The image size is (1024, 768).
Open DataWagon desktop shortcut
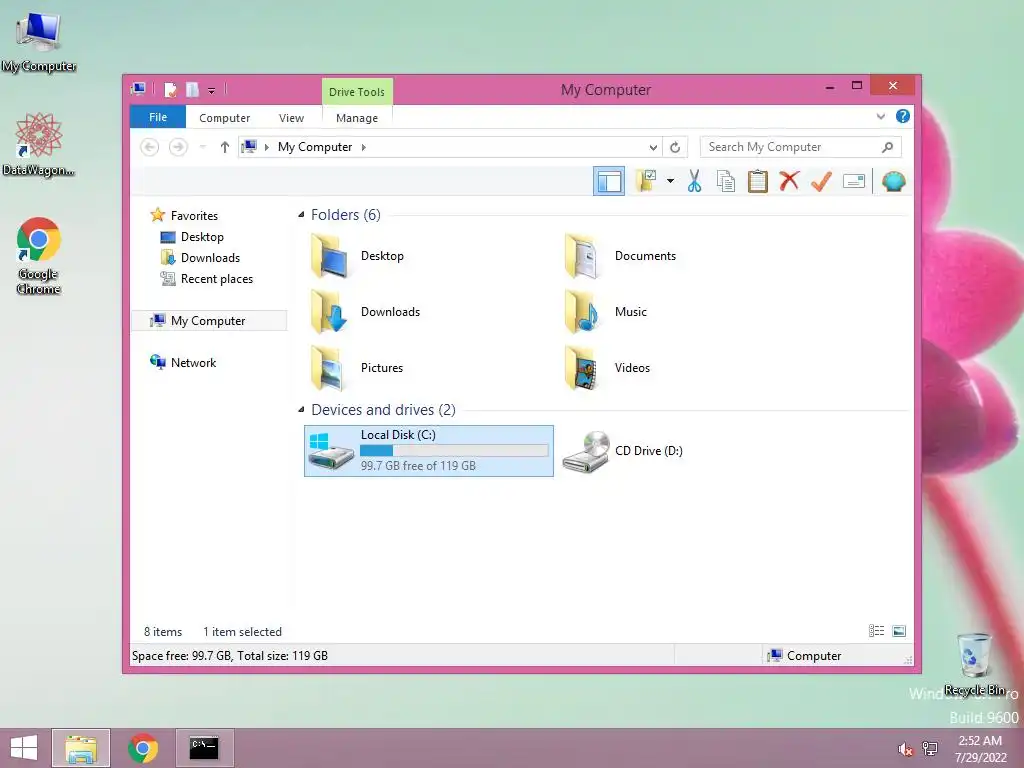[x=39, y=144]
